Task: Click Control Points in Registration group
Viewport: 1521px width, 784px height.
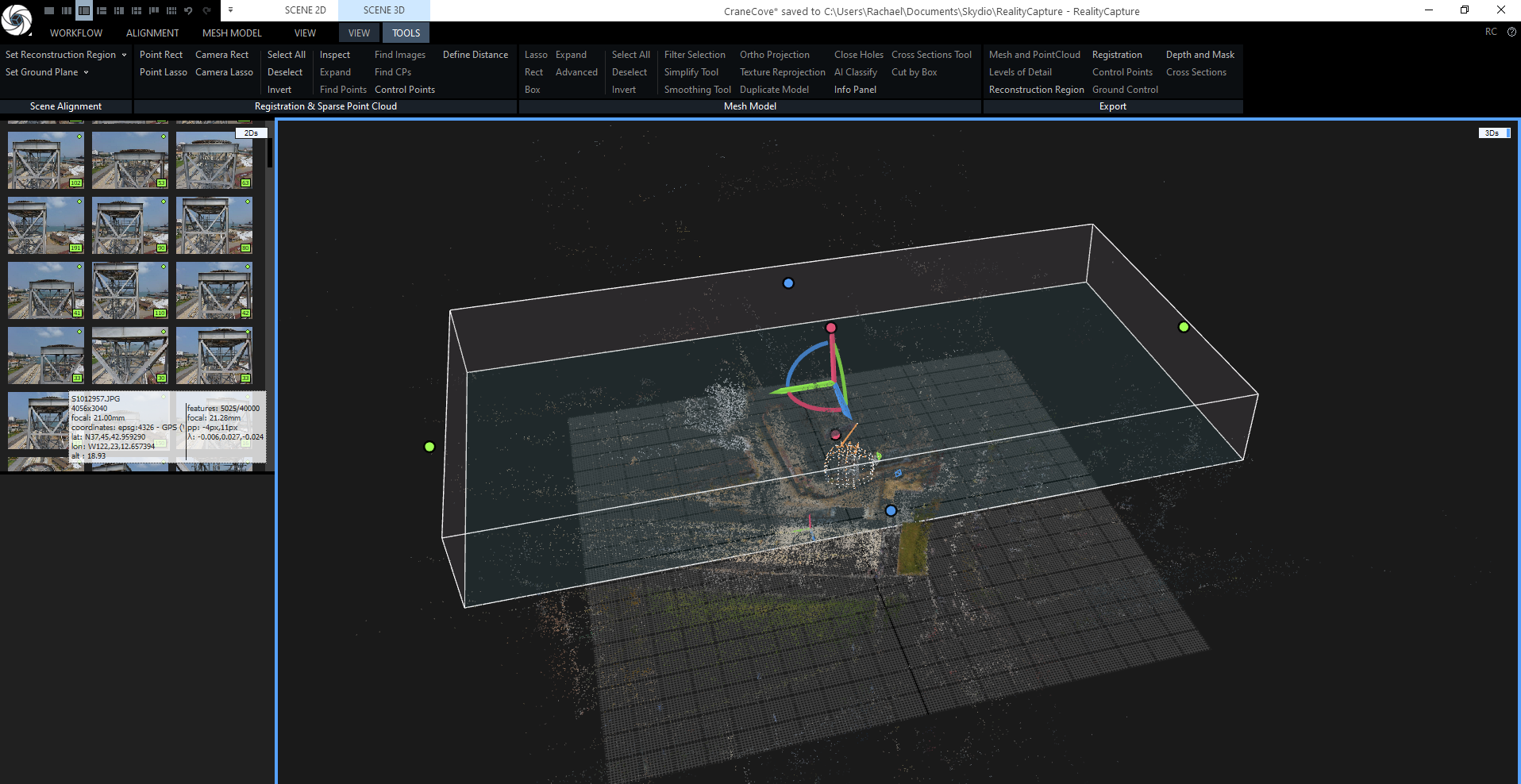Action: (x=405, y=90)
